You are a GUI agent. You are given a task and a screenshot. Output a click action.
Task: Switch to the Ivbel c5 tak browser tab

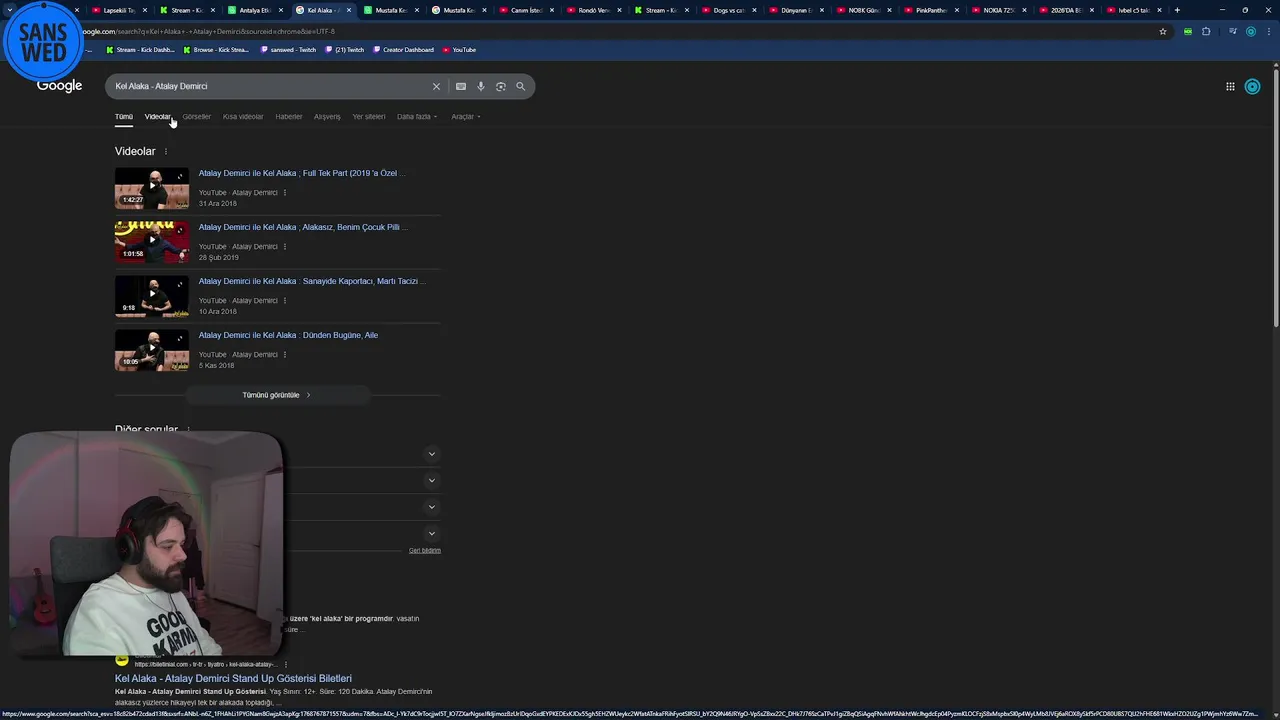(x=1134, y=10)
